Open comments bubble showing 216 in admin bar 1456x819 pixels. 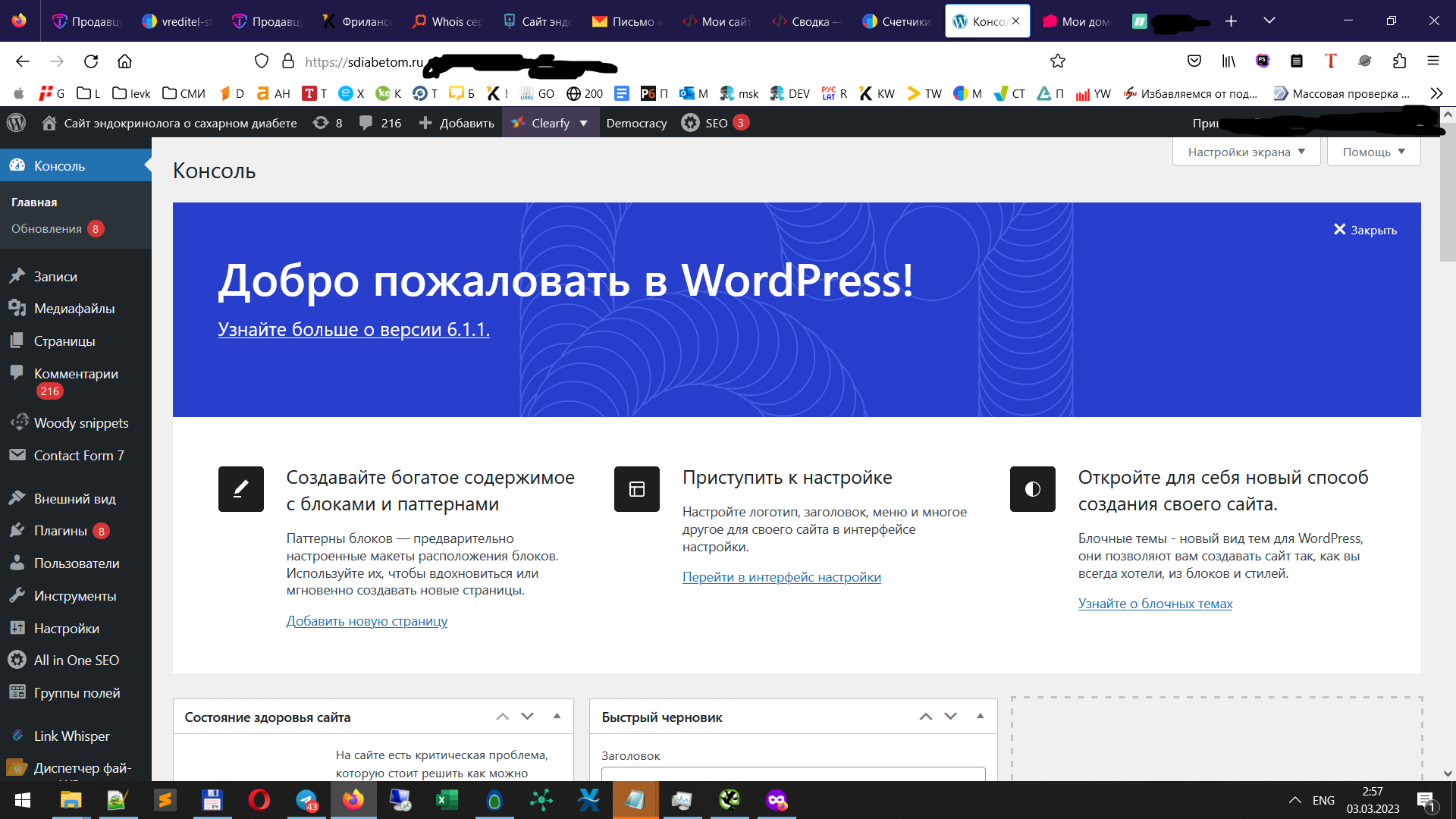(x=381, y=123)
